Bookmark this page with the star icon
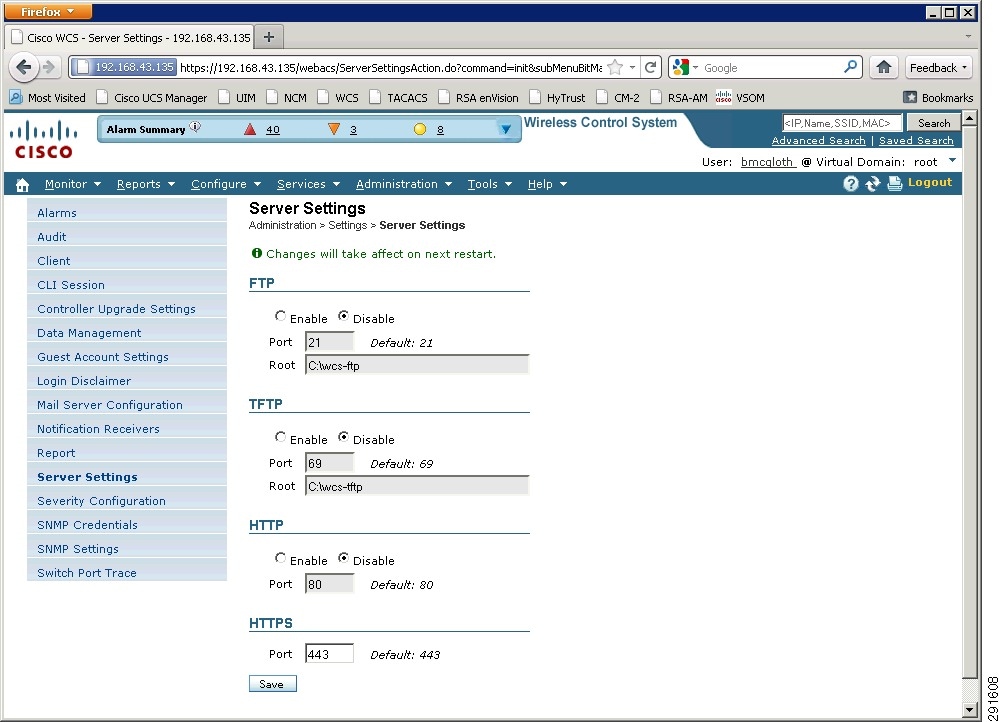This screenshot has width=999, height=722. 615,67
